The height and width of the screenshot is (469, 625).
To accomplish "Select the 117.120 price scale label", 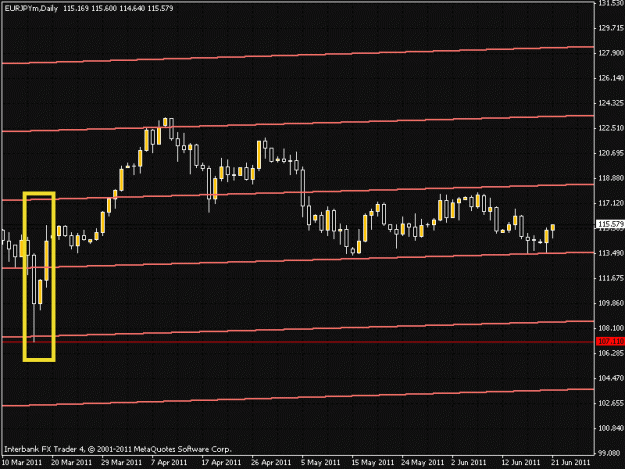I will 611,203.
